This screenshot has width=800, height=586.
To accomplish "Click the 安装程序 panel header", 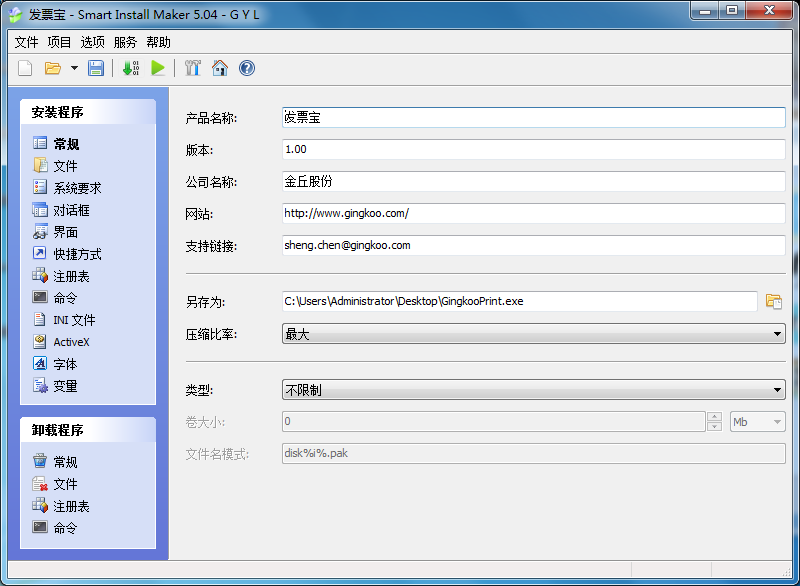I will [88, 112].
